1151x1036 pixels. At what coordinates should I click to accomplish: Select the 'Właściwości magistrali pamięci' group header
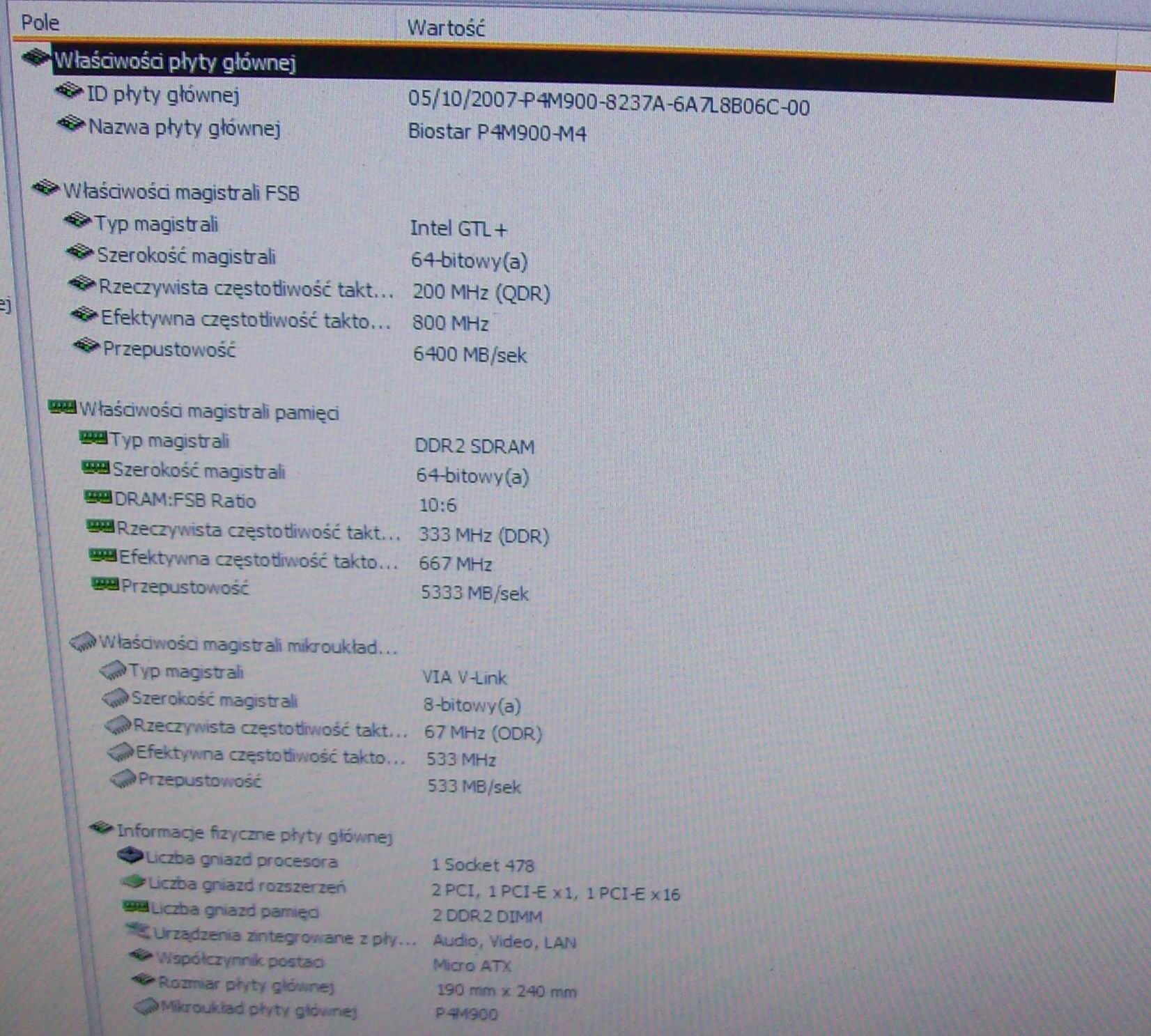tap(209, 411)
